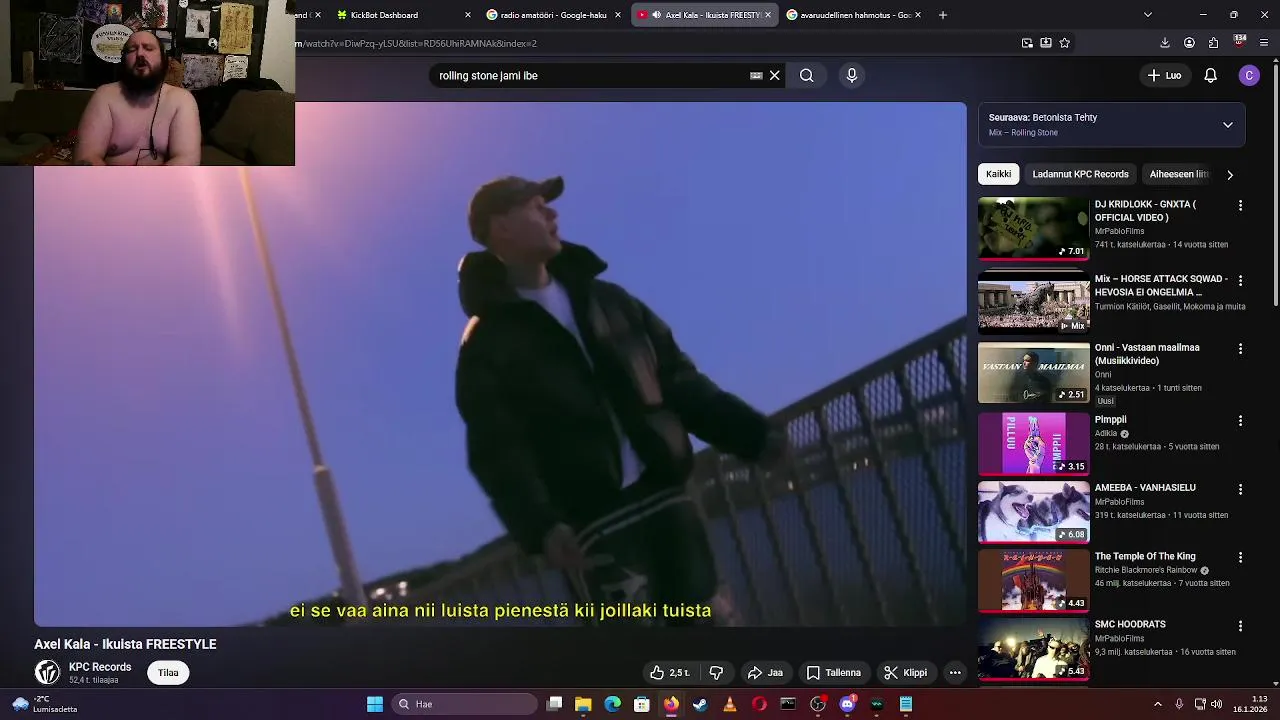Open OBS Studio from the taskbar

coord(818,704)
